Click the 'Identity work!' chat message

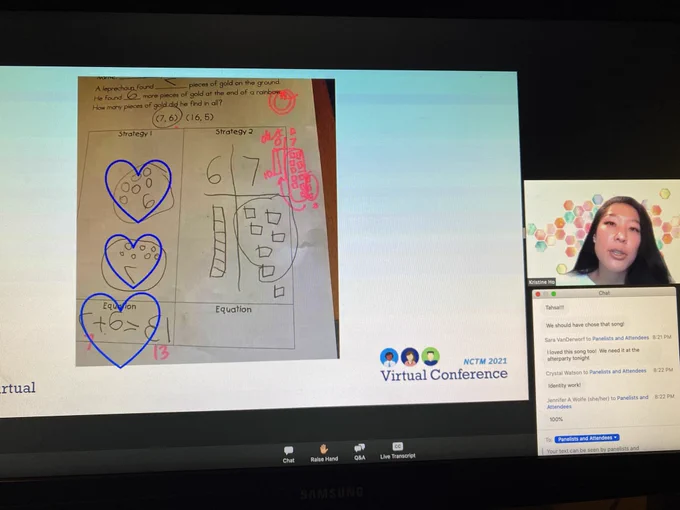click(x=564, y=385)
